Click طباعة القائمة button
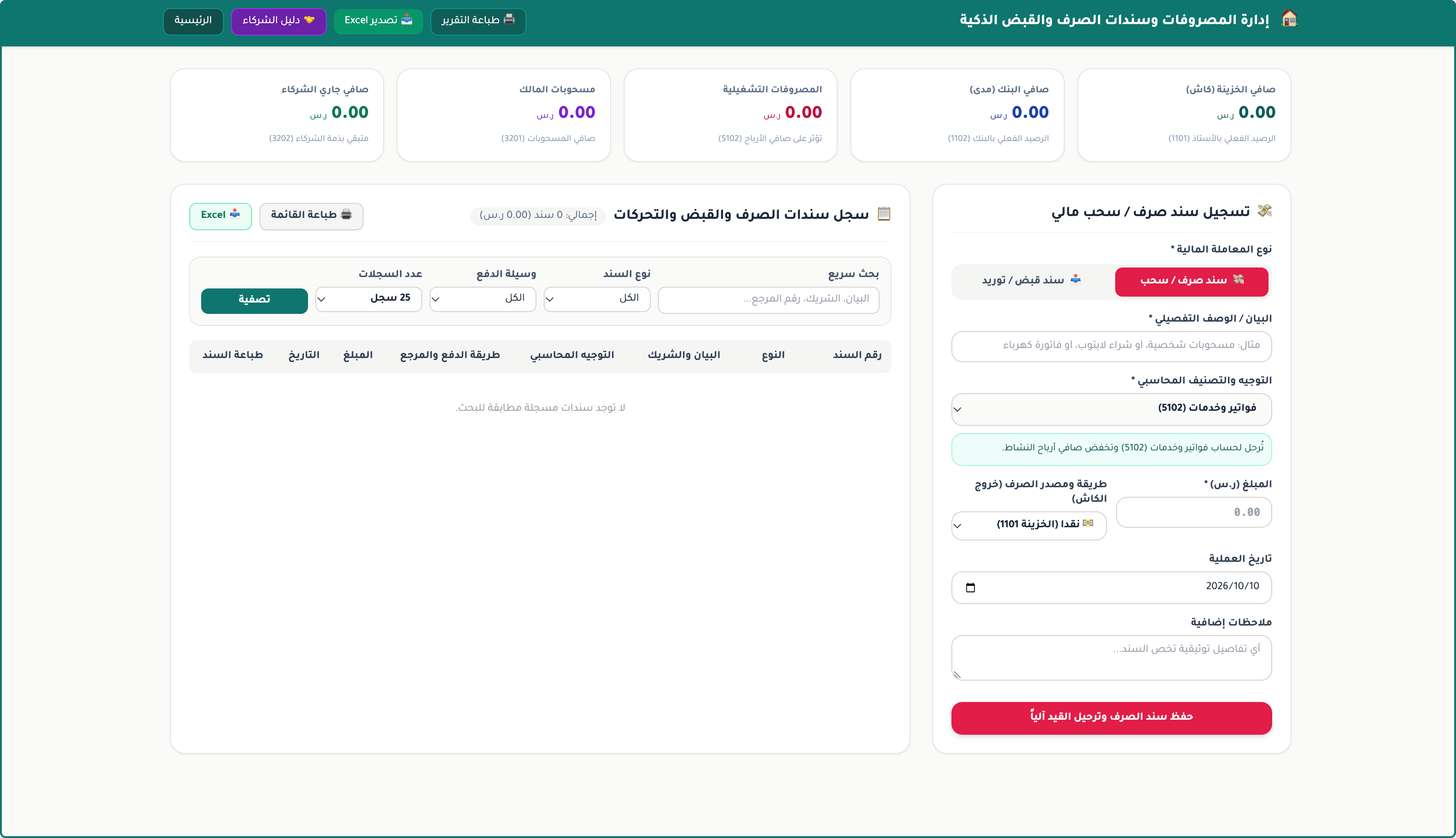 click(x=311, y=216)
